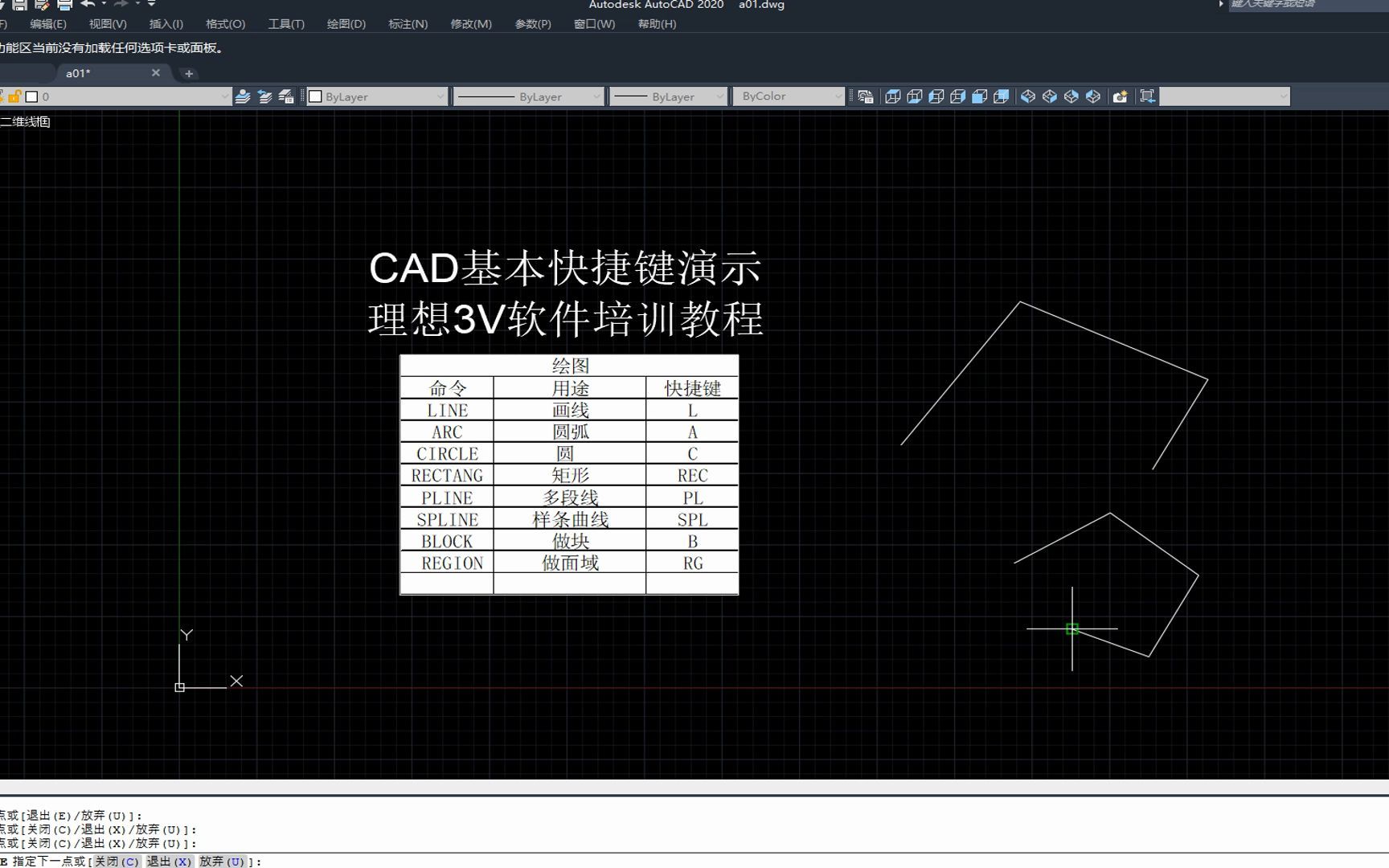Open the 绘图(D) menu
Image resolution: width=1389 pixels, height=868 pixels.
[x=345, y=23]
